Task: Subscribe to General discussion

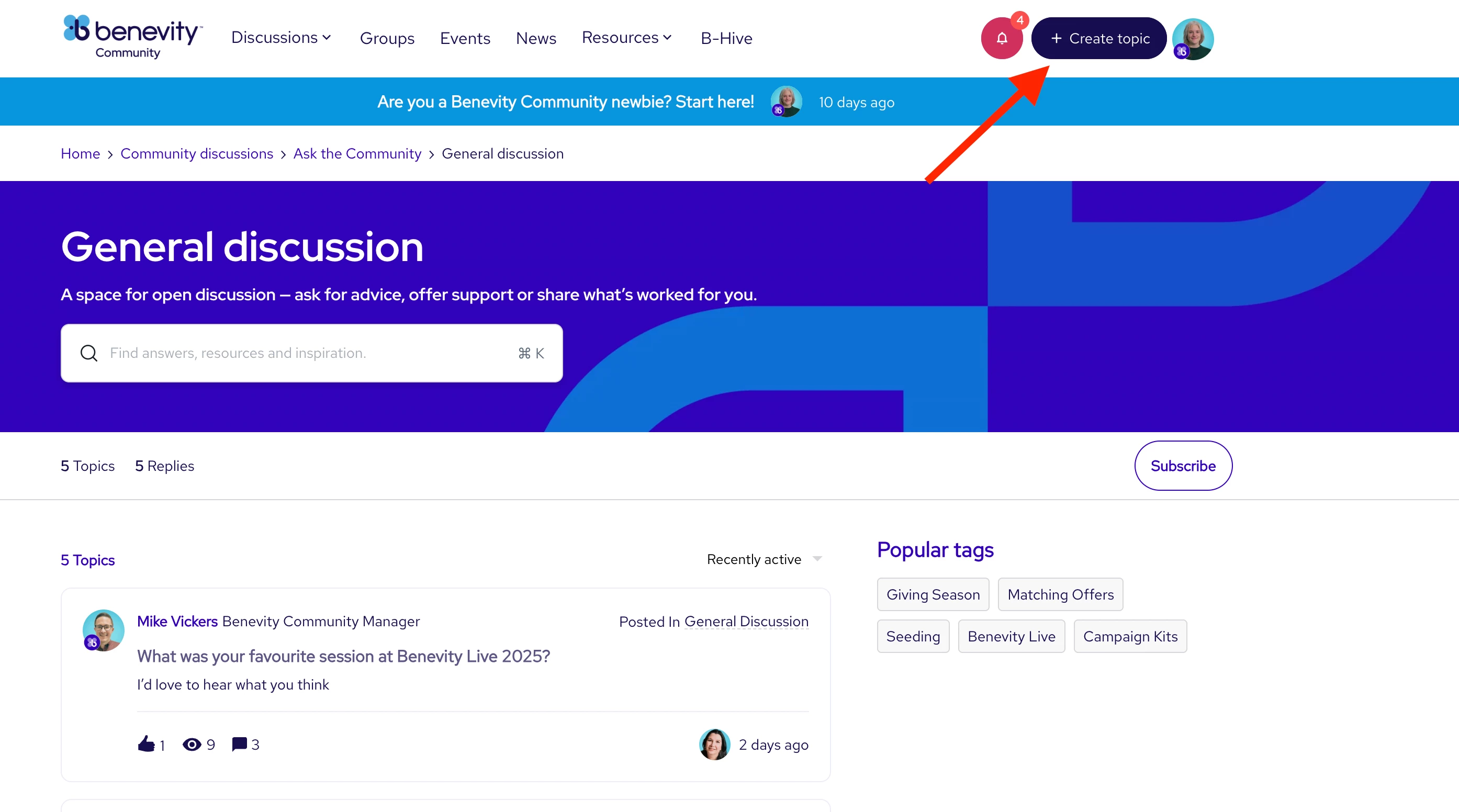Action: click(x=1183, y=466)
